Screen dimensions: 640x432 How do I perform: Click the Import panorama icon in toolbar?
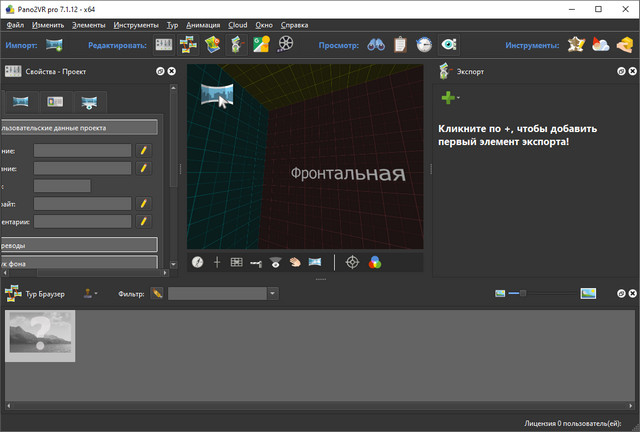(54, 44)
